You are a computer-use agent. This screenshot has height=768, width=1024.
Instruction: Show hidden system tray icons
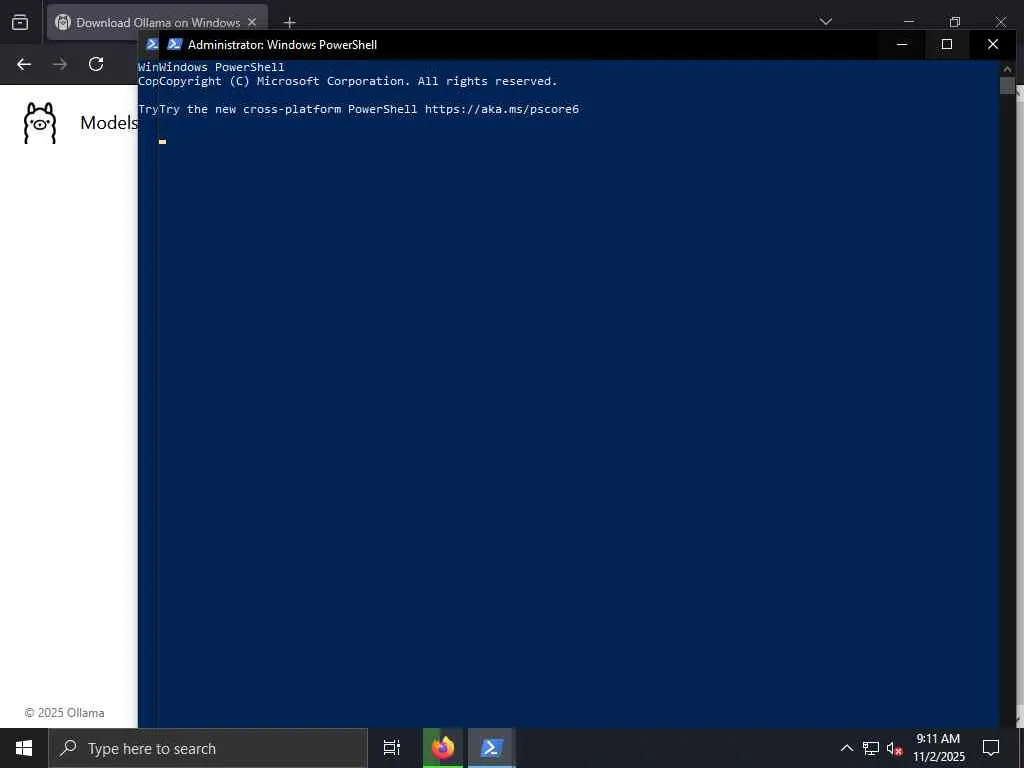pyautogui.click(x=846, y=748)
